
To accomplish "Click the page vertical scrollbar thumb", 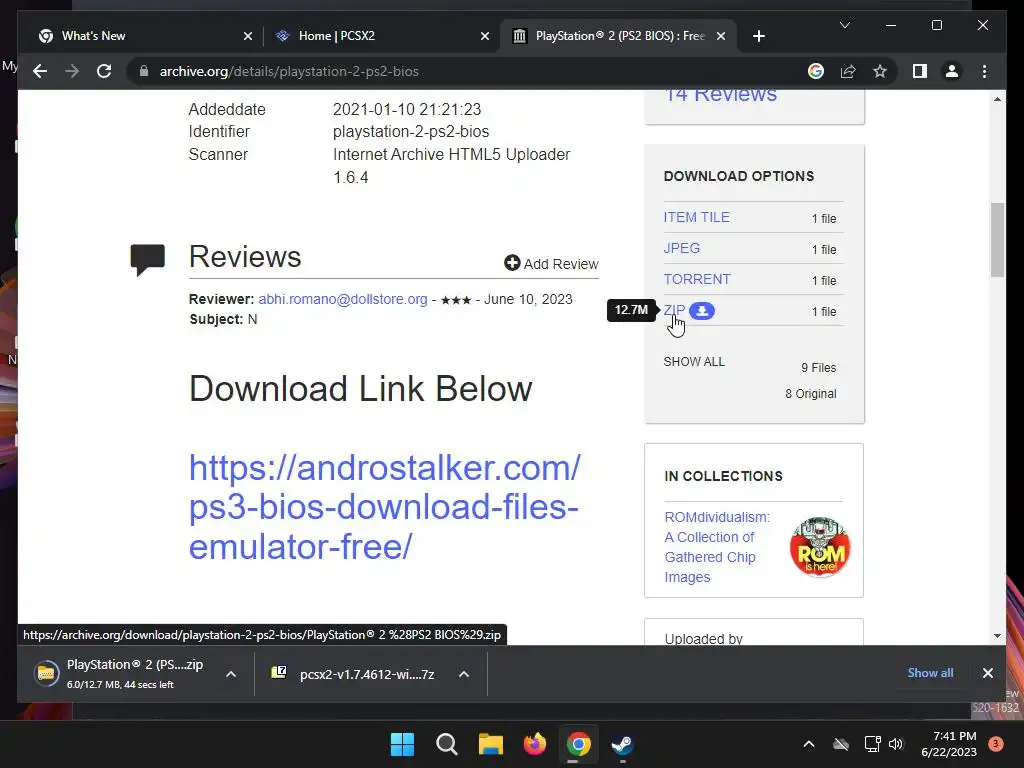I will 997,240.
